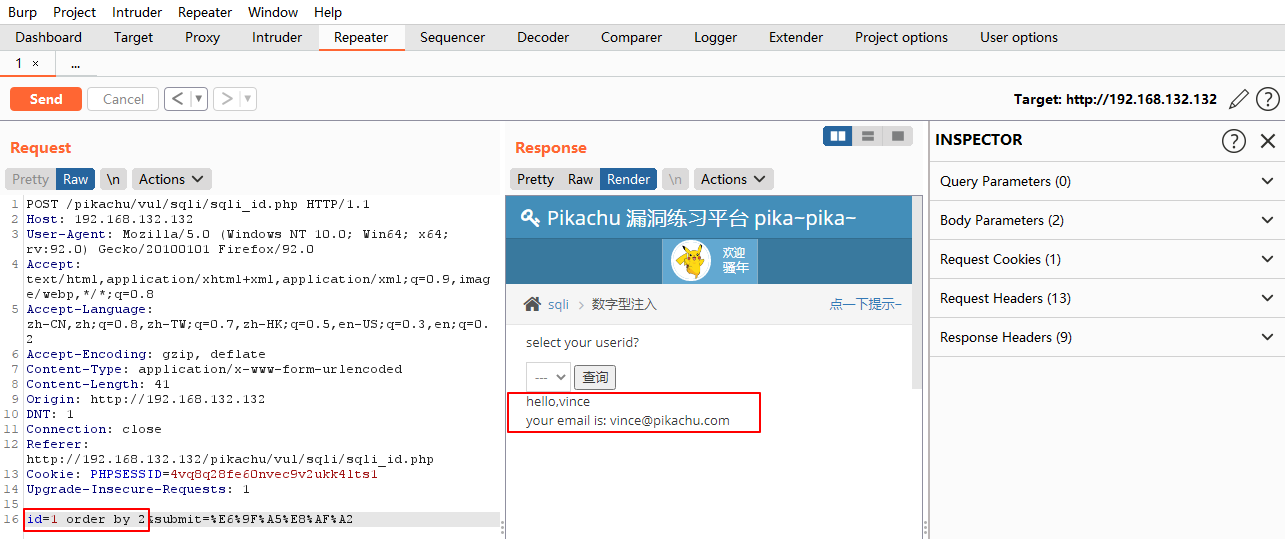Toggle the request \n non-printable characters
The width and height of the screenshot is (1285, 539).
[113, 179]
